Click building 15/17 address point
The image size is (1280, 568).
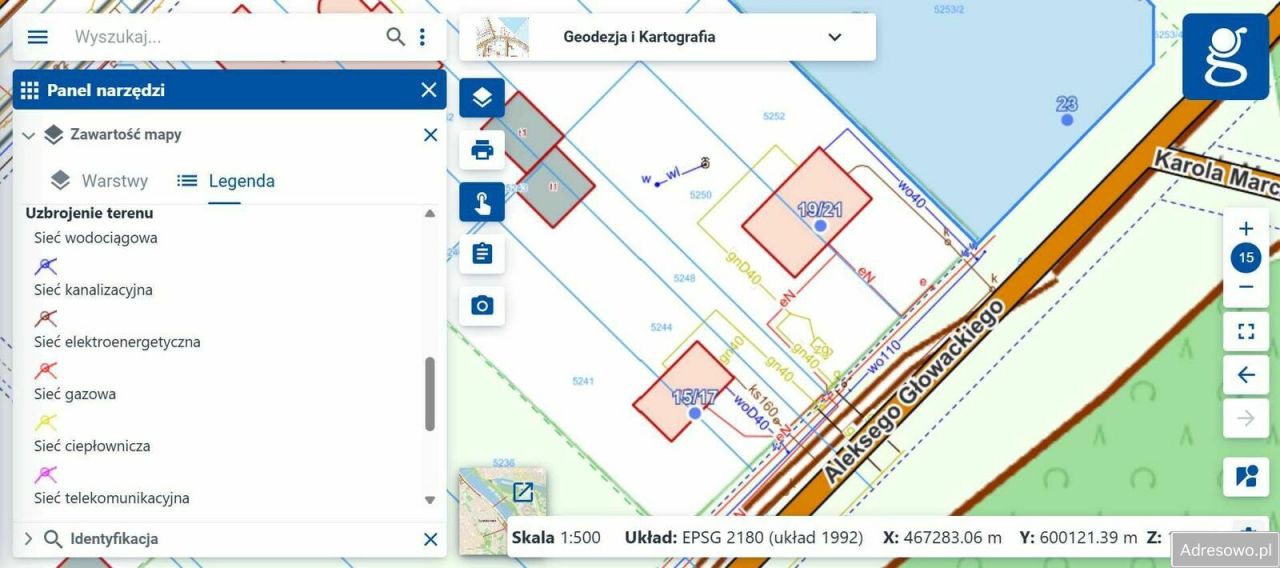(694, 412)
